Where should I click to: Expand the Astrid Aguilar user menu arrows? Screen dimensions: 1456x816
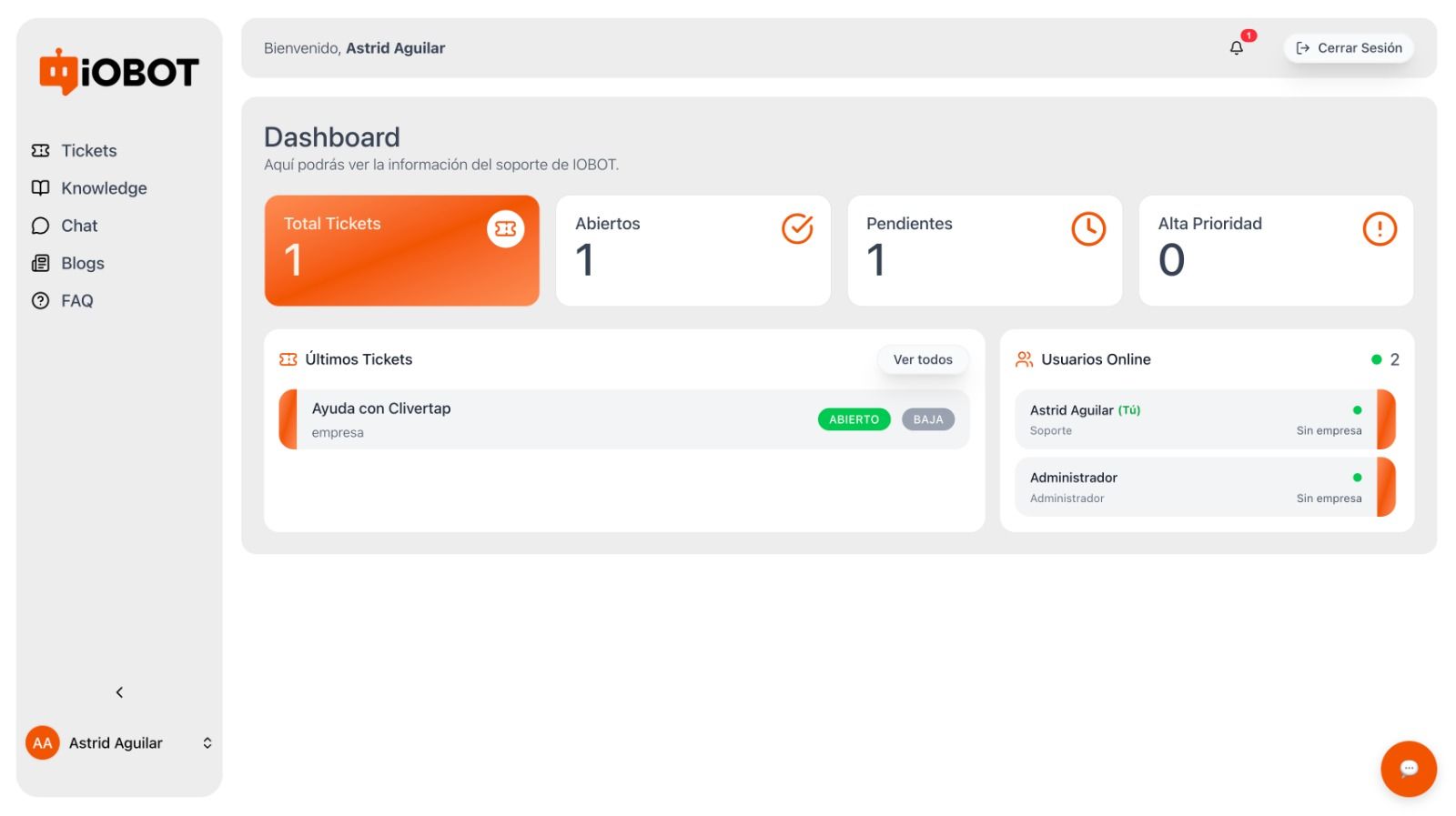click(x=207, y=743)
